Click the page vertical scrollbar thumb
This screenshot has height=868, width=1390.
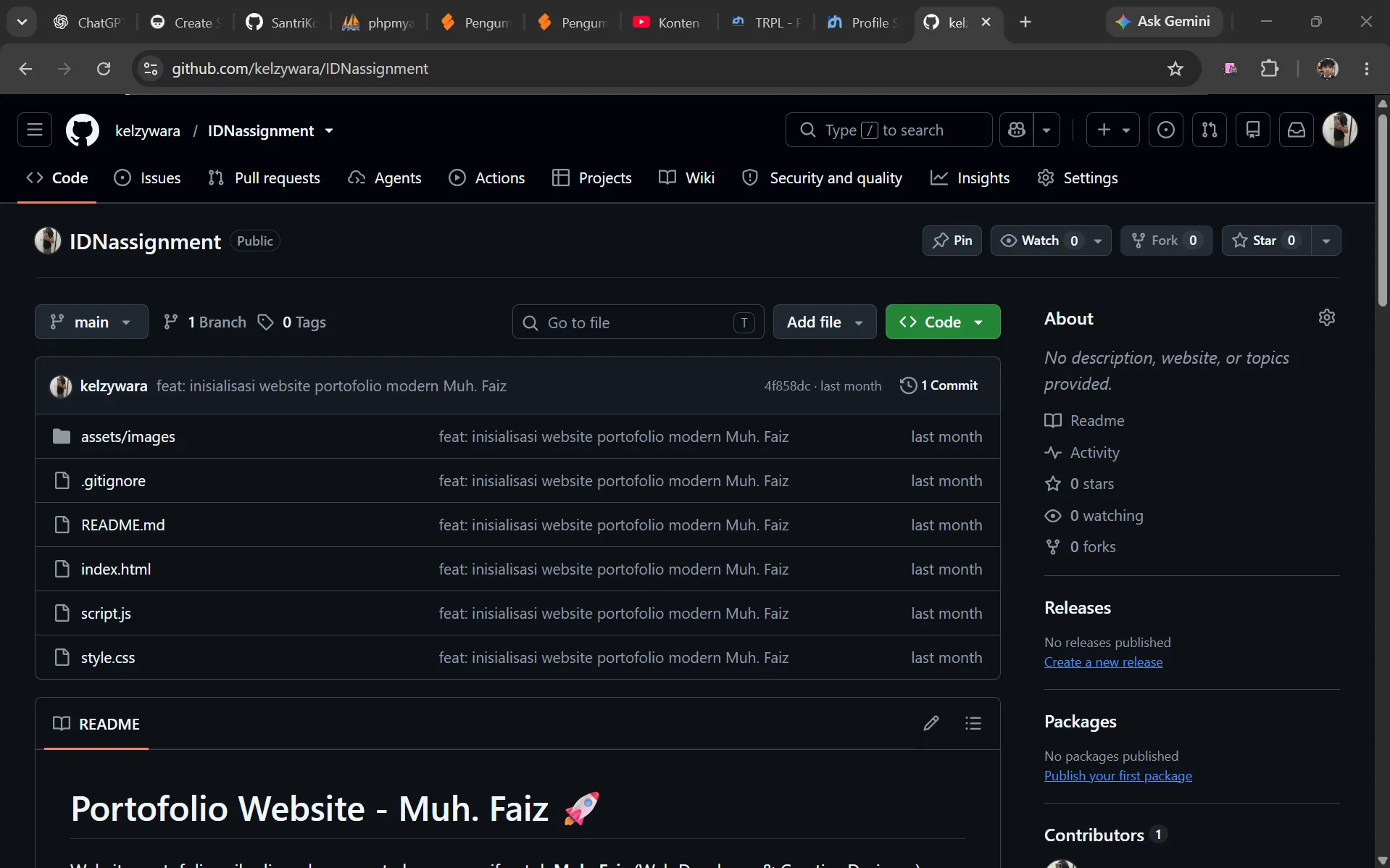pos(1383,210)
